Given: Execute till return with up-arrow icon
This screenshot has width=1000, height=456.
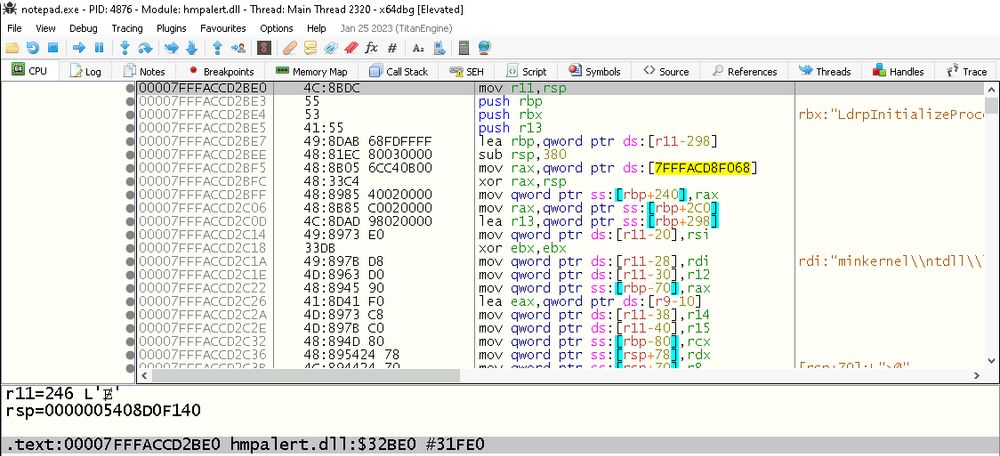Looking at the screenshot, I should 217,48.
